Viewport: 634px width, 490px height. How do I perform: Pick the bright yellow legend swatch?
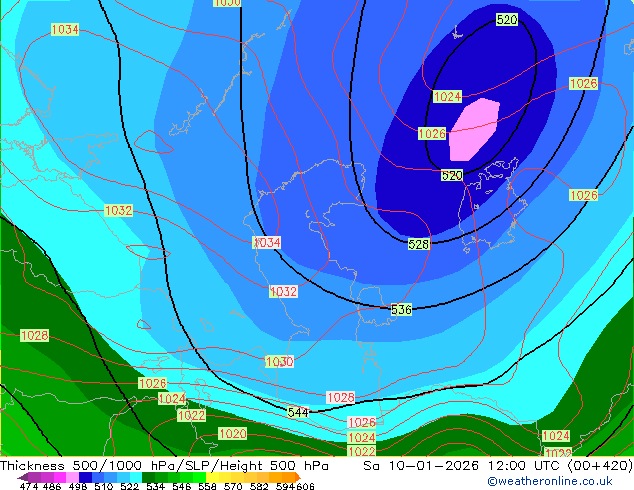(x=212, y=477)
